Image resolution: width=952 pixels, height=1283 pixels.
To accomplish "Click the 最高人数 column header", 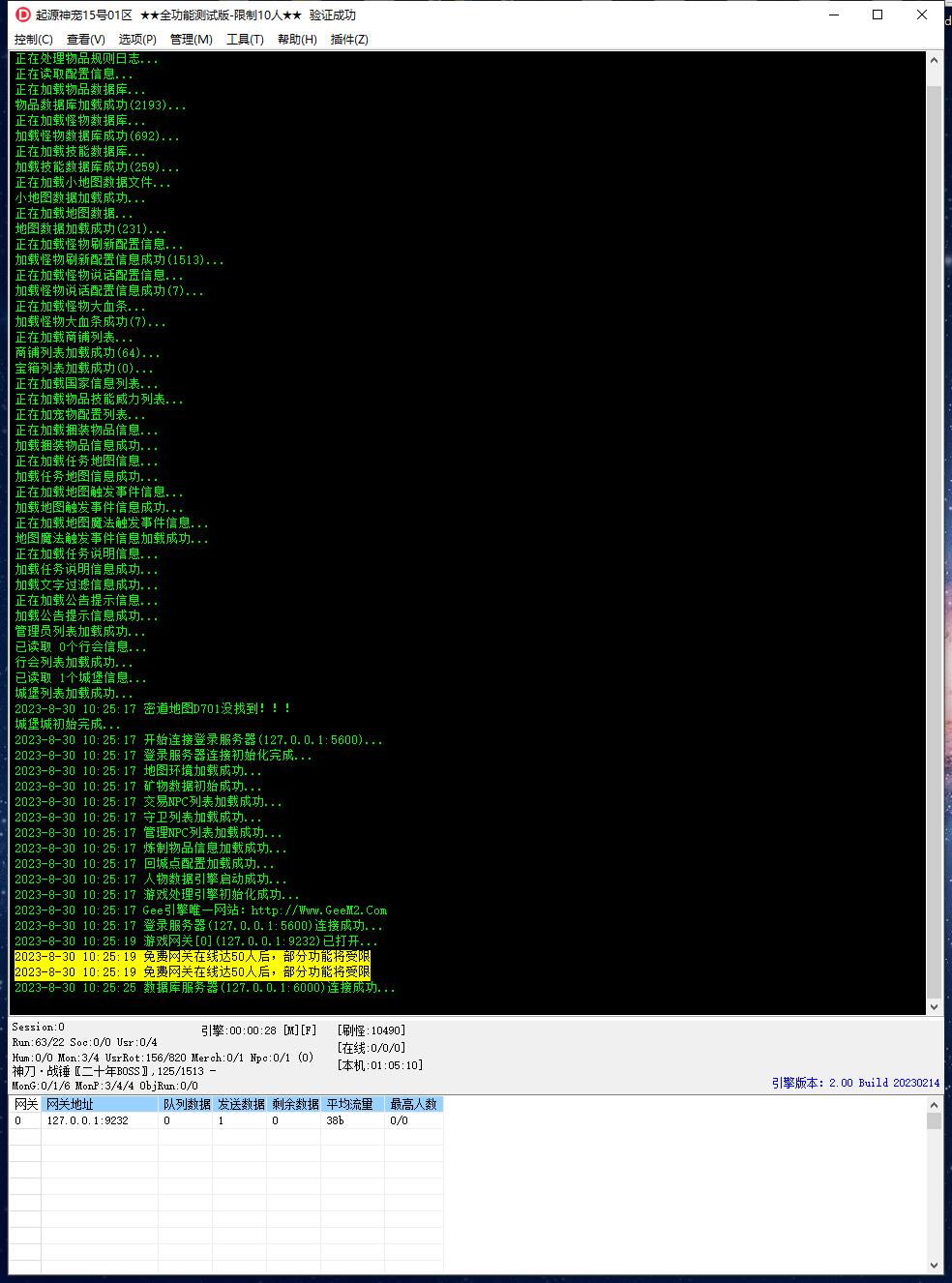I will click(414, 1104).
